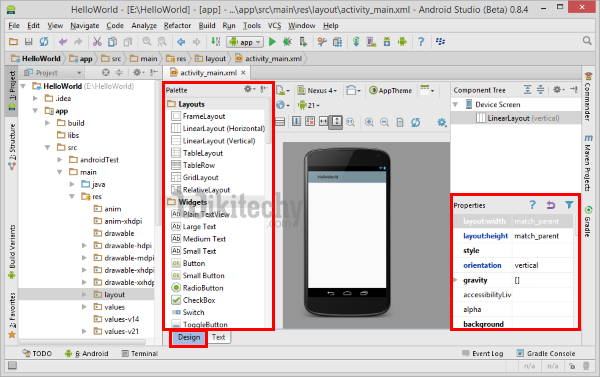Screen dimensions: 600x377
Task: Open the API level 21 dropdown
Action: coord(308,105)
